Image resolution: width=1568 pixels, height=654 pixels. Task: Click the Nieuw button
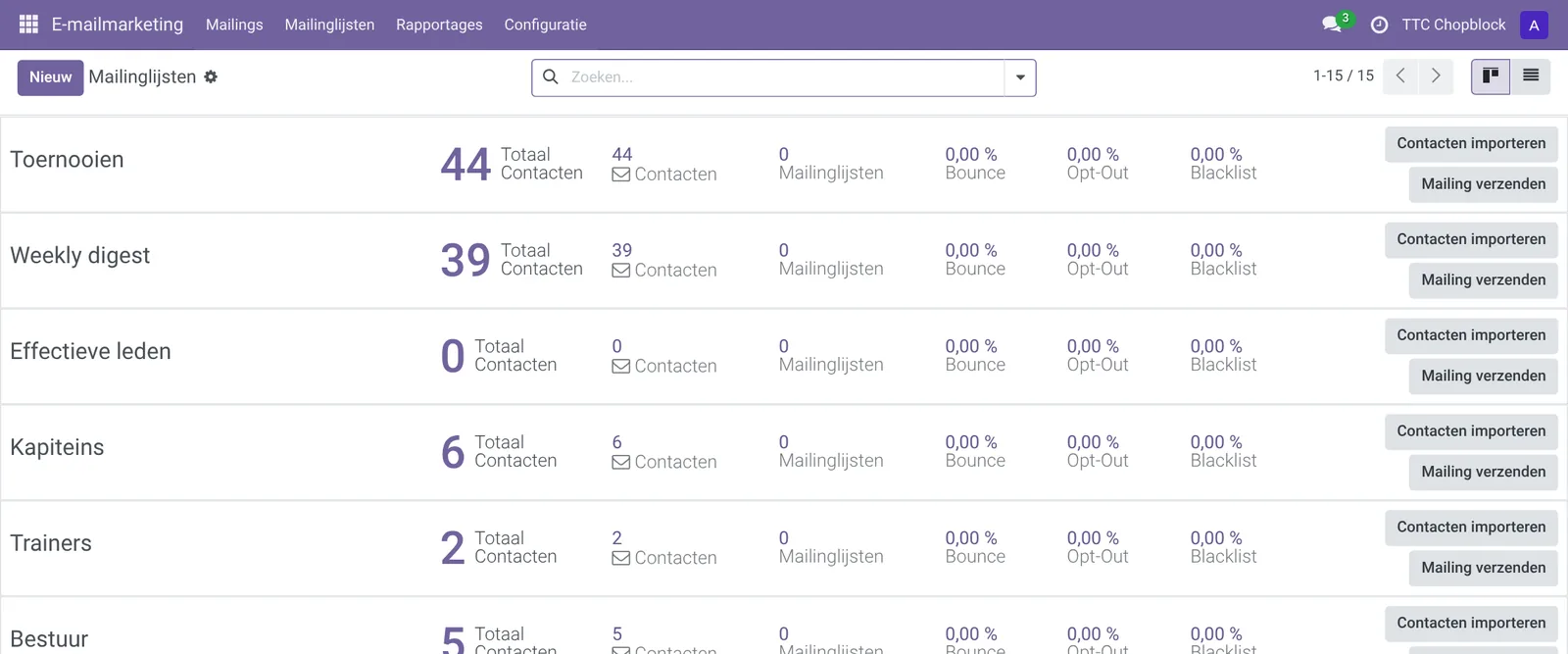pyautogui.click(x=50, y=77)
